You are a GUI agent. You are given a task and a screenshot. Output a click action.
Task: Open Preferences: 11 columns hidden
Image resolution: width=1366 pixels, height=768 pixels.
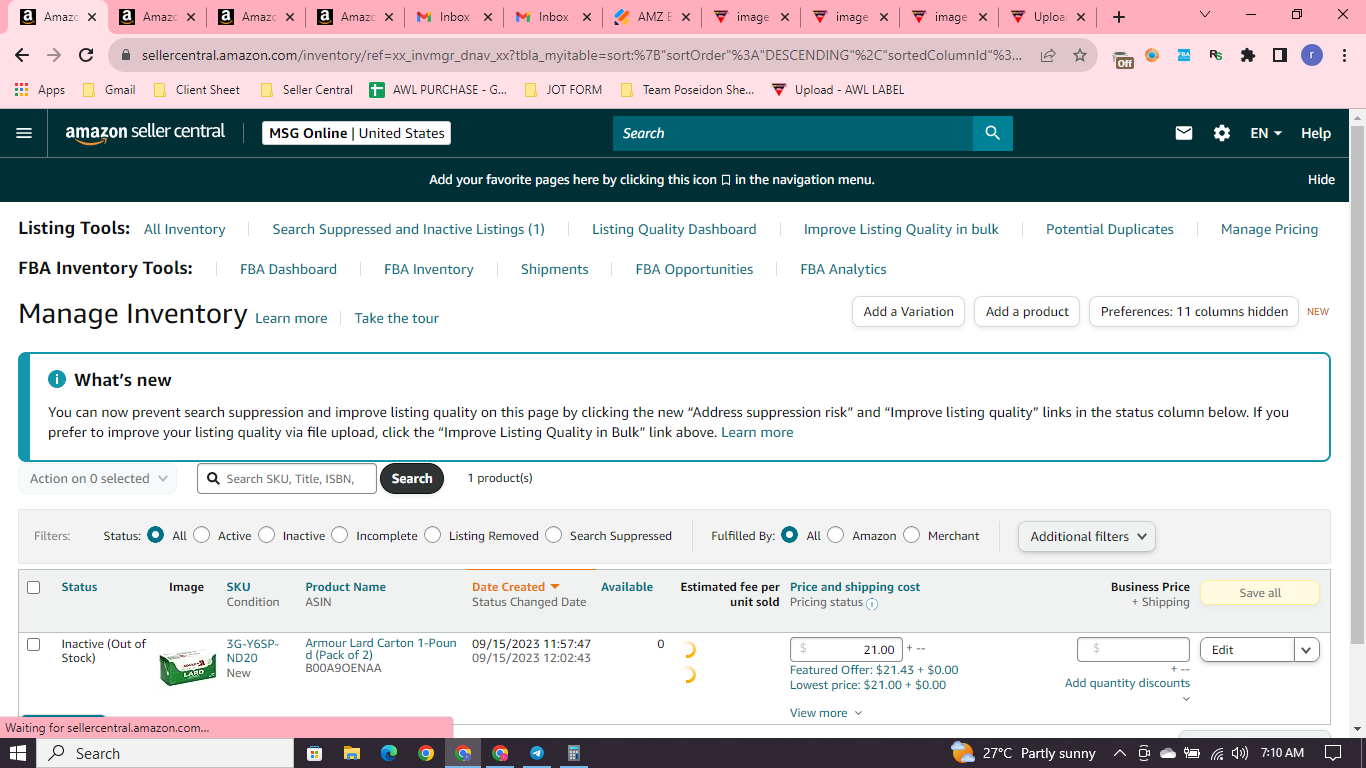1194,311
